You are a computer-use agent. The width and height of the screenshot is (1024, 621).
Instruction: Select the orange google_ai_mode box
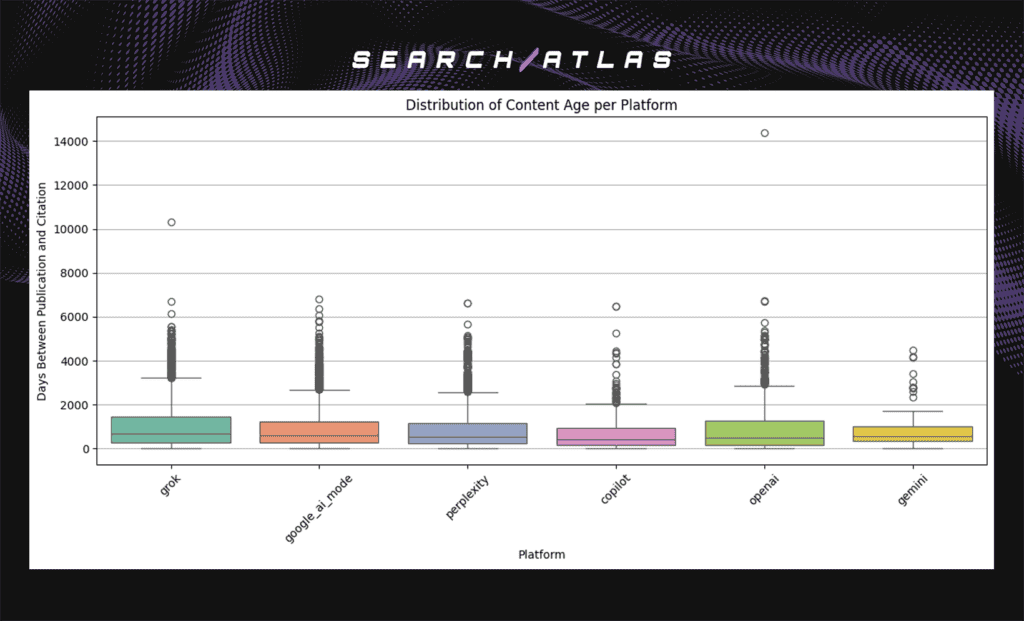(319, 432)
